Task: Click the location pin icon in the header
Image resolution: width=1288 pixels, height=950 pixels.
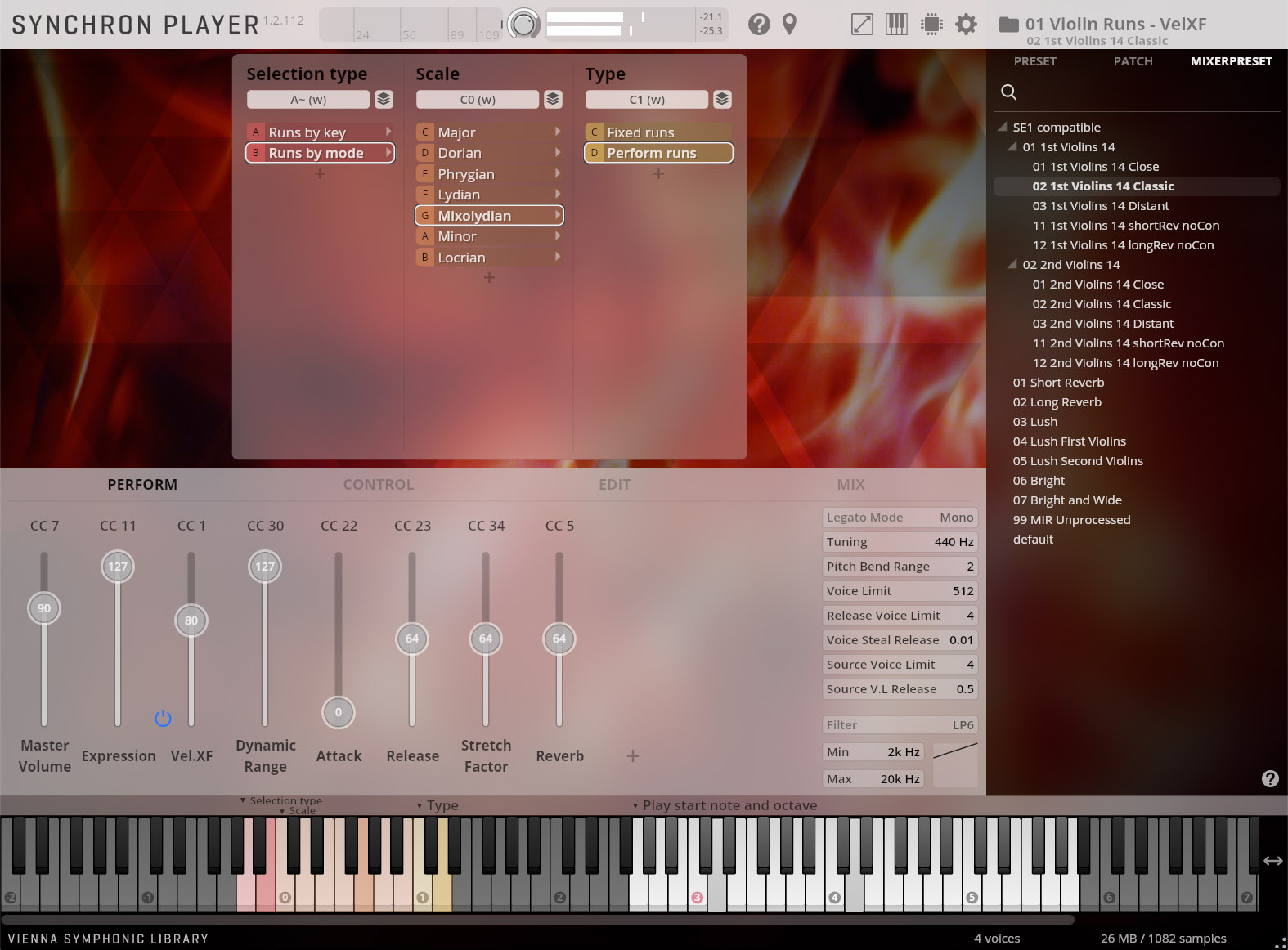Action: pos(789,25)
